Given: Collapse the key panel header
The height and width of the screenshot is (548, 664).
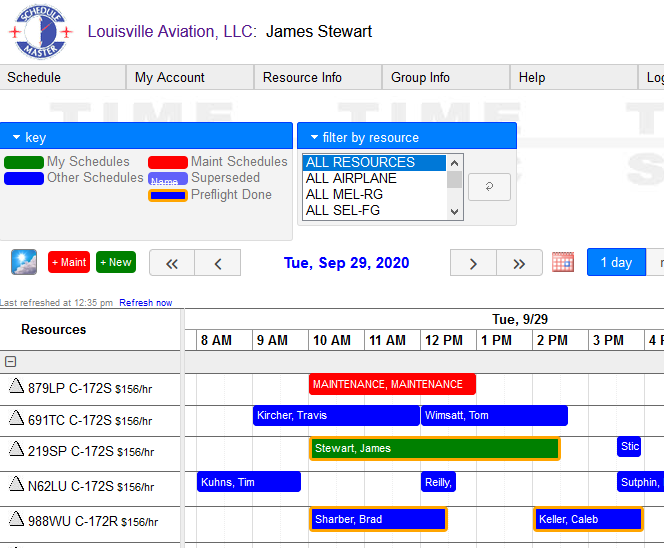Looking at the screenshot, I should click(x=146, y=137).
